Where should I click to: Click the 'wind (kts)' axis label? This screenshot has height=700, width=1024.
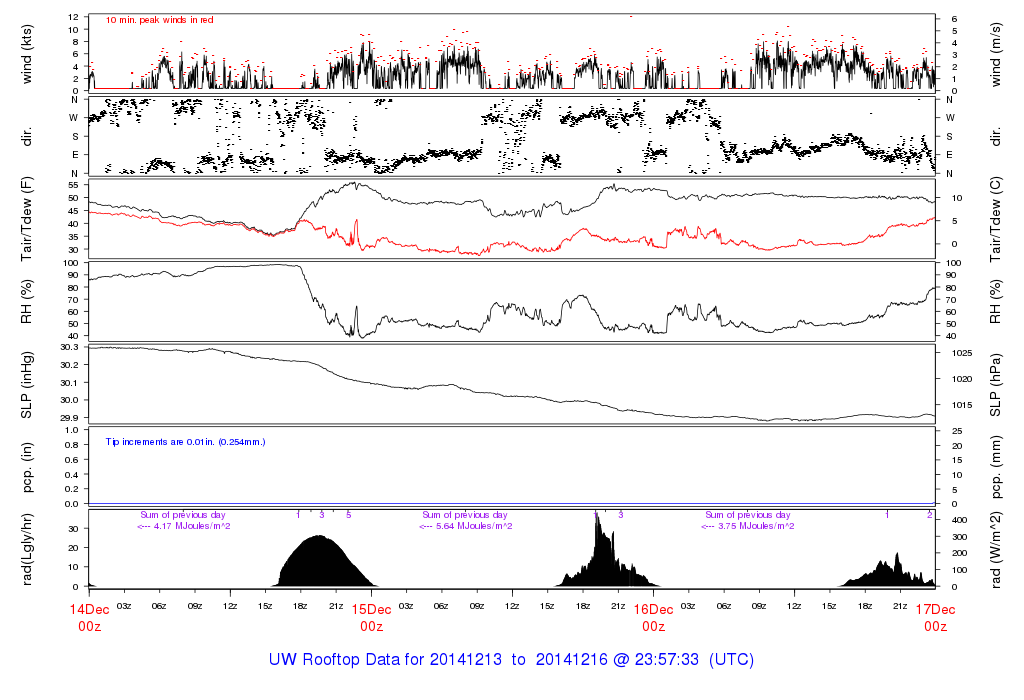(27, 53)
